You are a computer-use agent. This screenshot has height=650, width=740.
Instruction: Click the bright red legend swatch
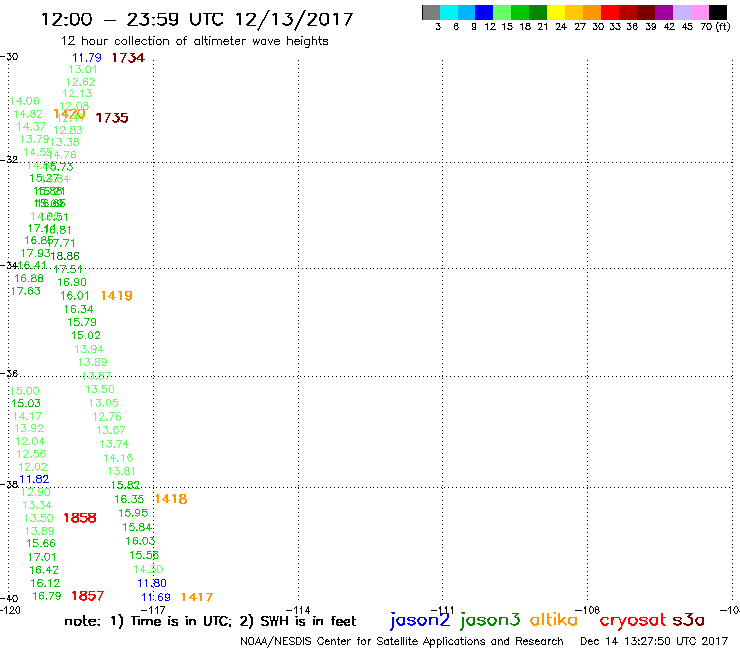pyautogui.click(x=609, y=12)
